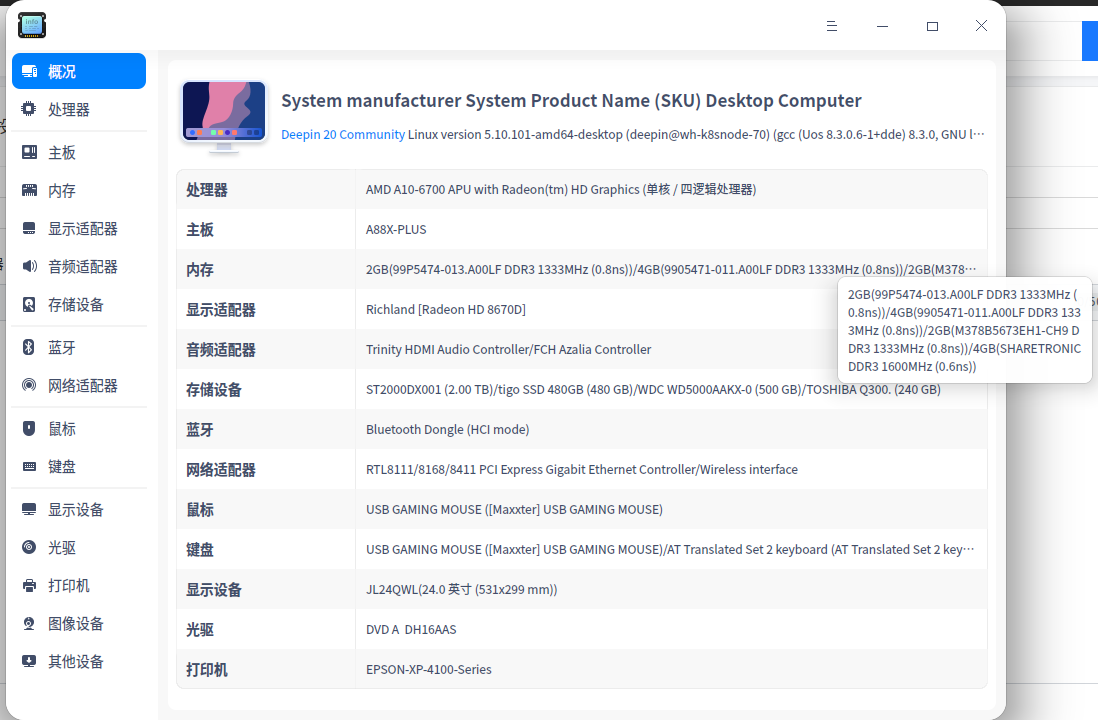Open the application hamburger menu

[x=832, y=25]
